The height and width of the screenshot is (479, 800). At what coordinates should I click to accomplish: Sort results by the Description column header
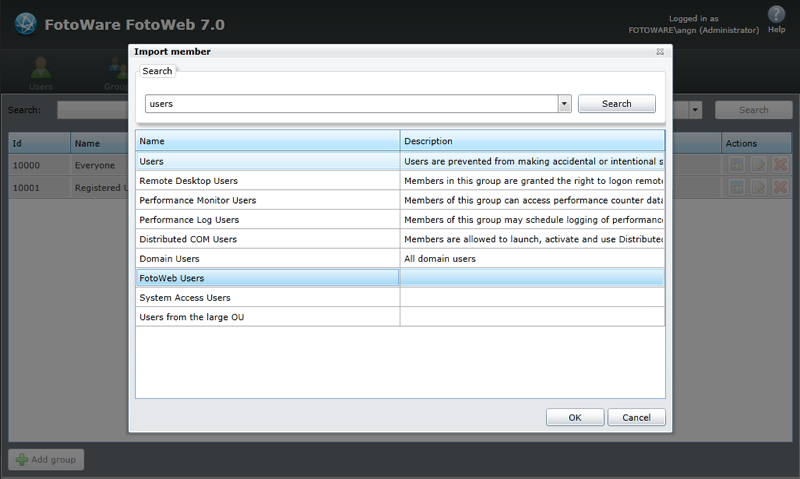click(532, 141)
